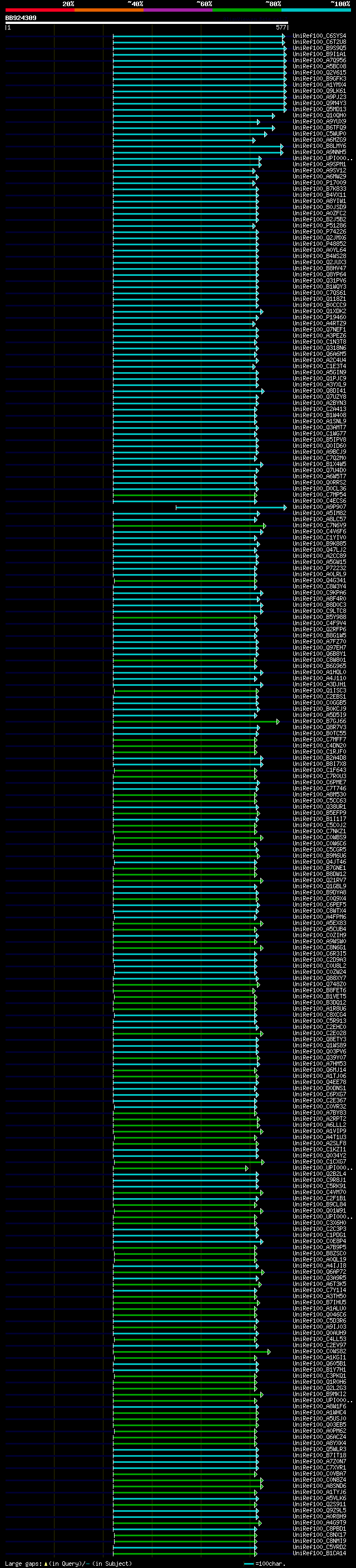This screenshot has width=356, height=1568.
Task: Select hit label UniRef100_P17009
Action: click(x=319, y=182)
